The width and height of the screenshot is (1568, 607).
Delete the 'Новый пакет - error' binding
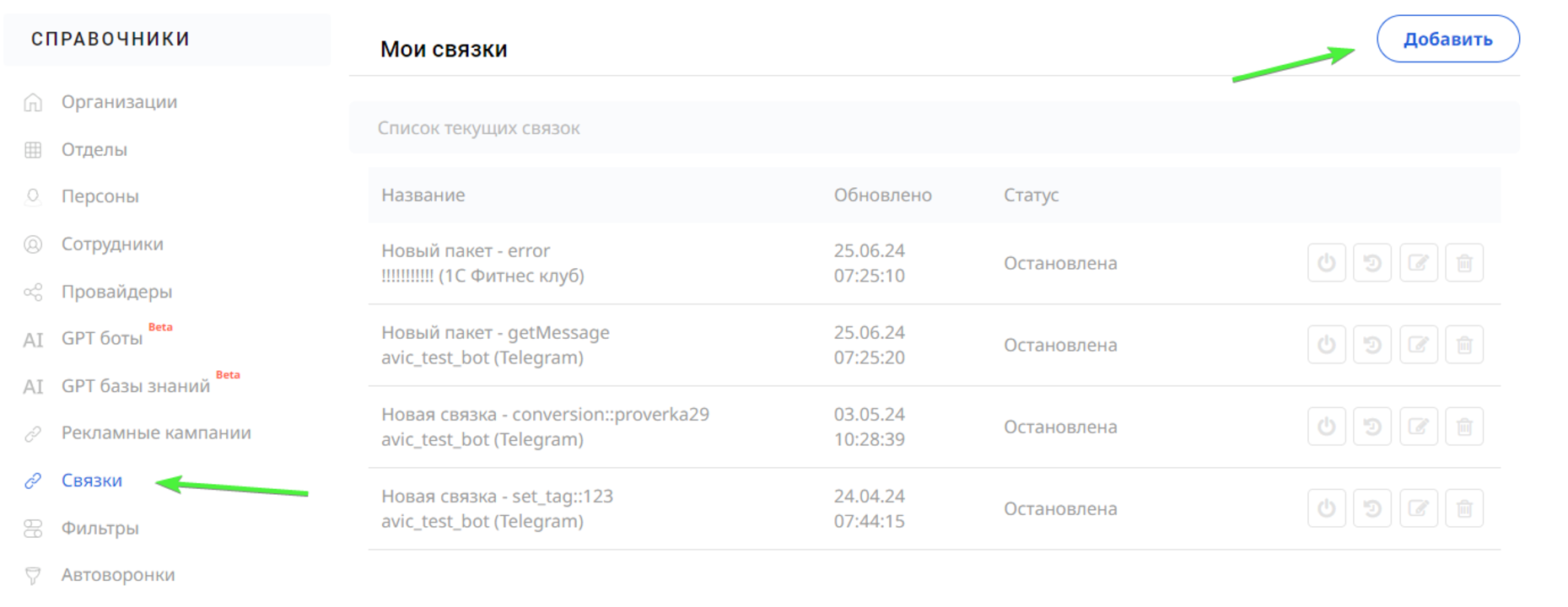[1464, 263]
